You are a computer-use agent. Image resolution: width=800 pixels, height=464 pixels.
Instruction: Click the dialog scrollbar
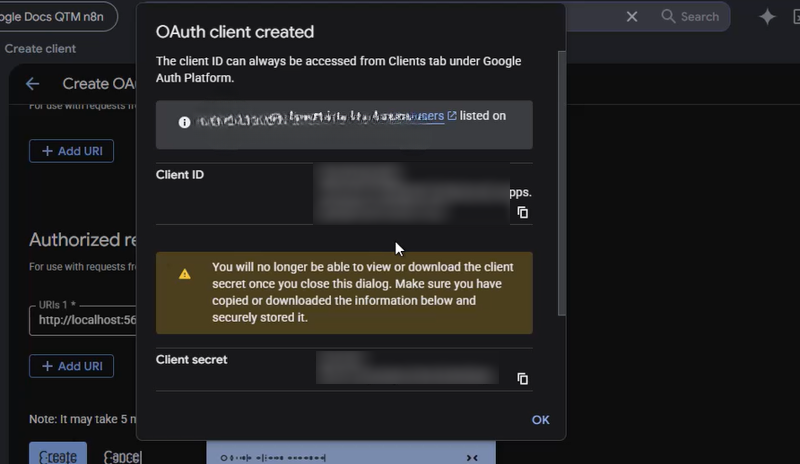point(562,183)
